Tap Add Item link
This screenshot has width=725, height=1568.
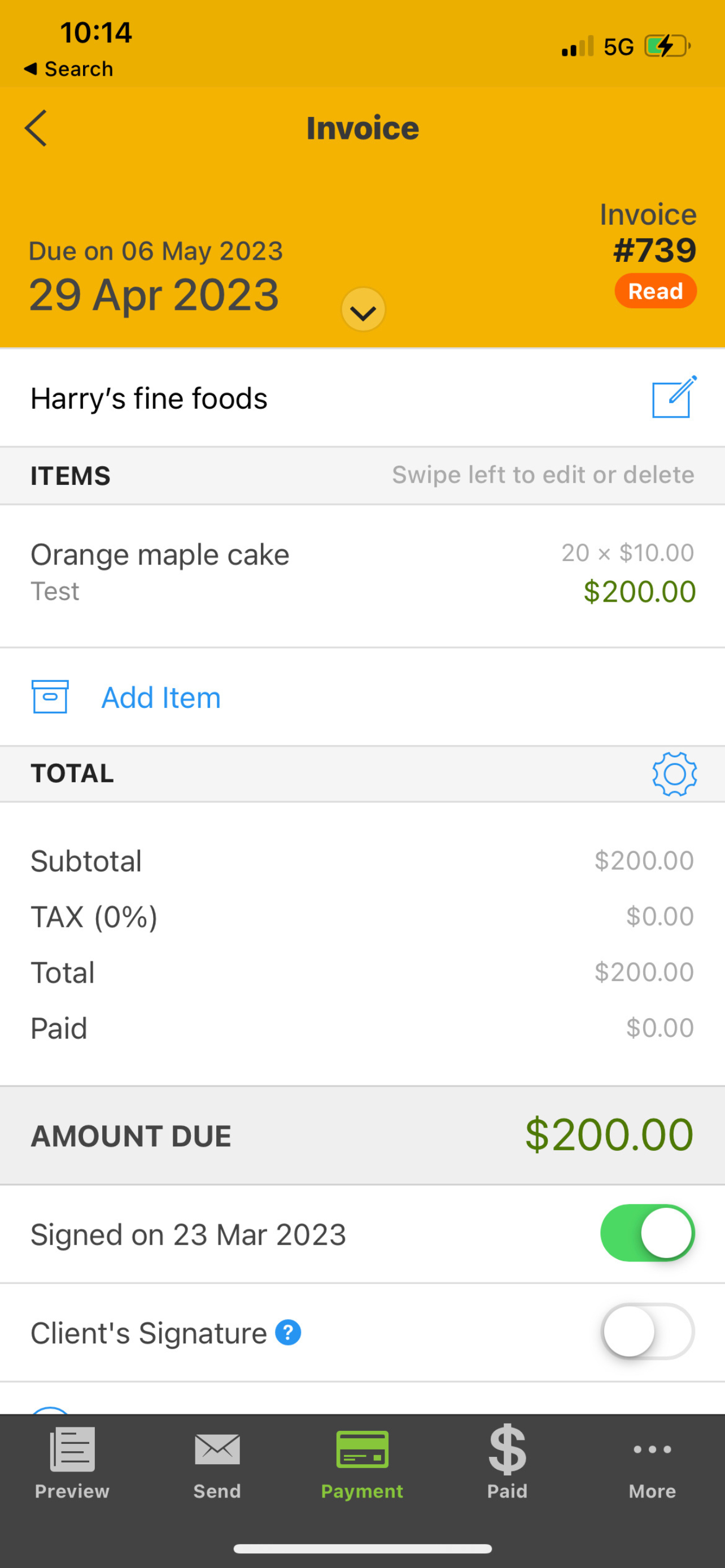pyautogui.click(x=161, y=698)
